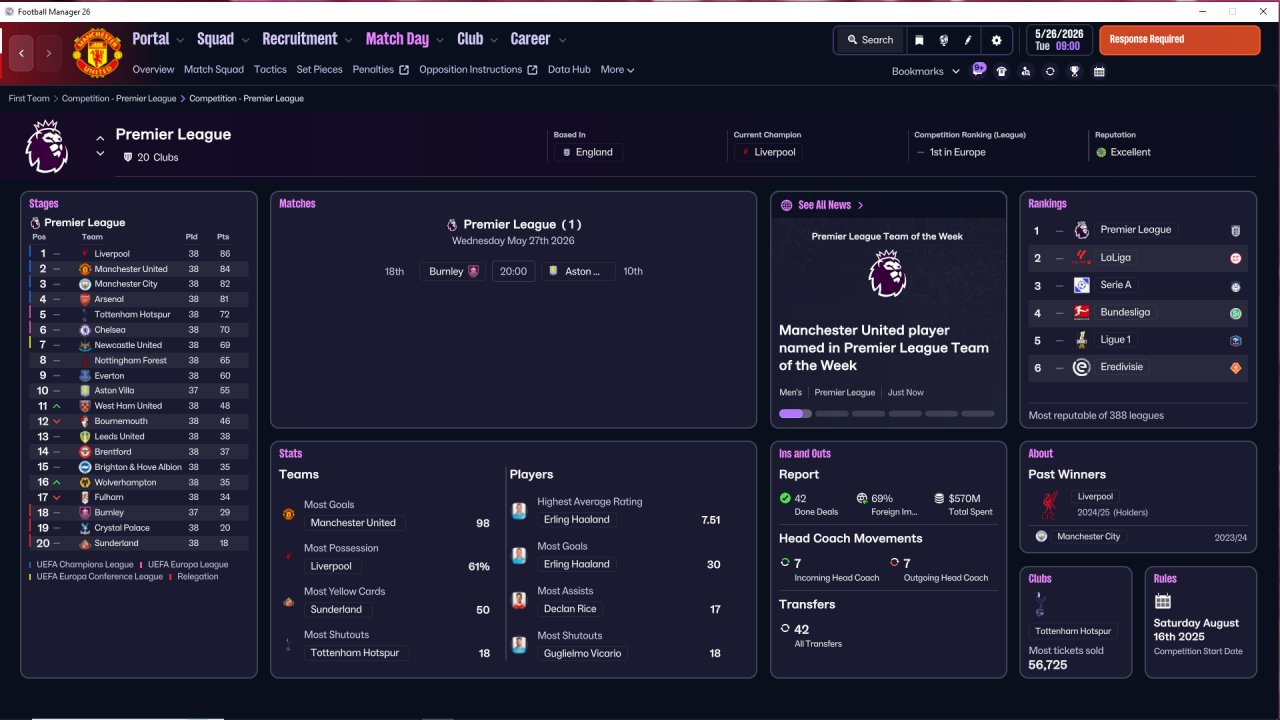Click Manchester City in Past Winners
Viewport: 1280px width, 720px height.
1088,537
